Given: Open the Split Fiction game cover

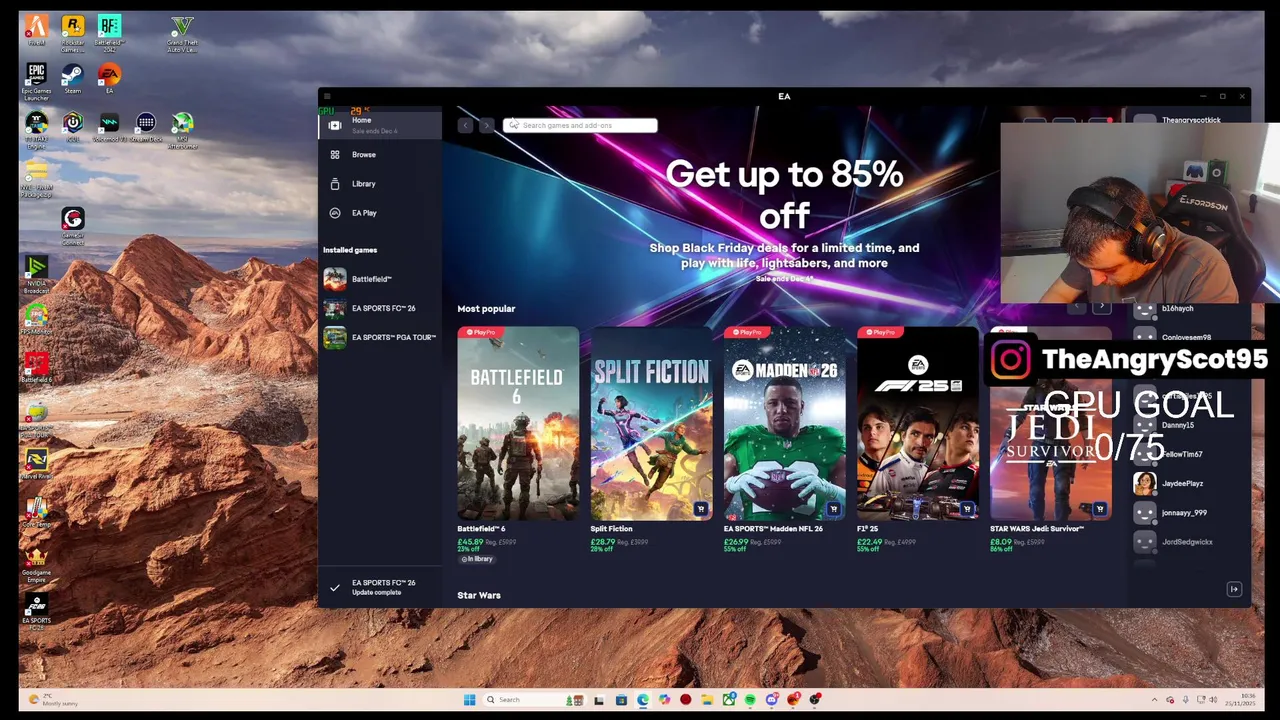Looking at the screenshot, I should click(x=651, y=423).
